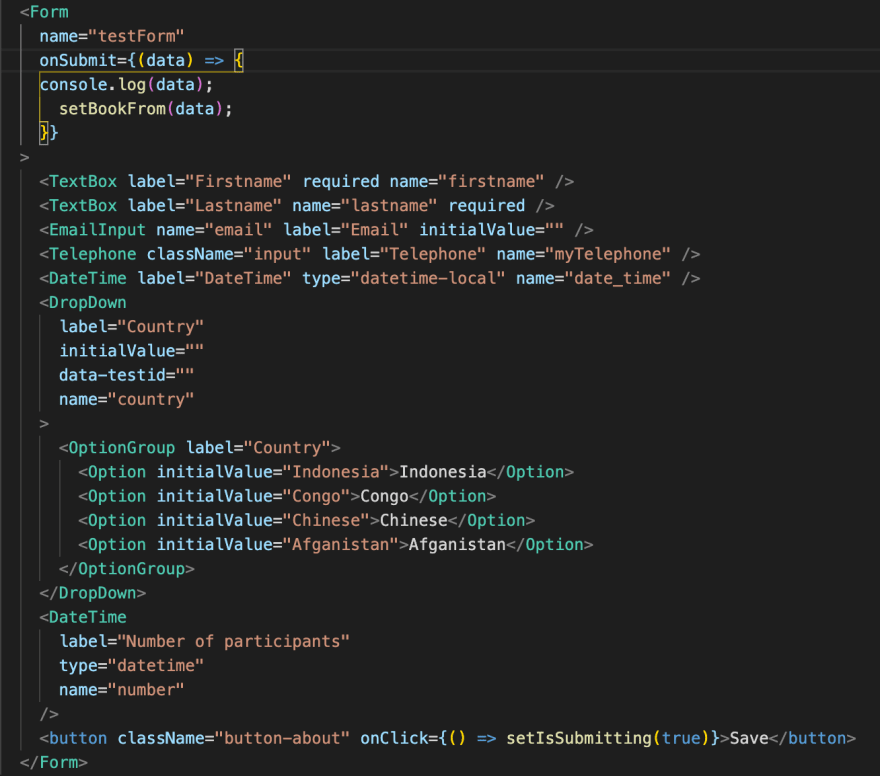Click the name="number" attribute
Viewport: 880px width, 776px height.
122,689
